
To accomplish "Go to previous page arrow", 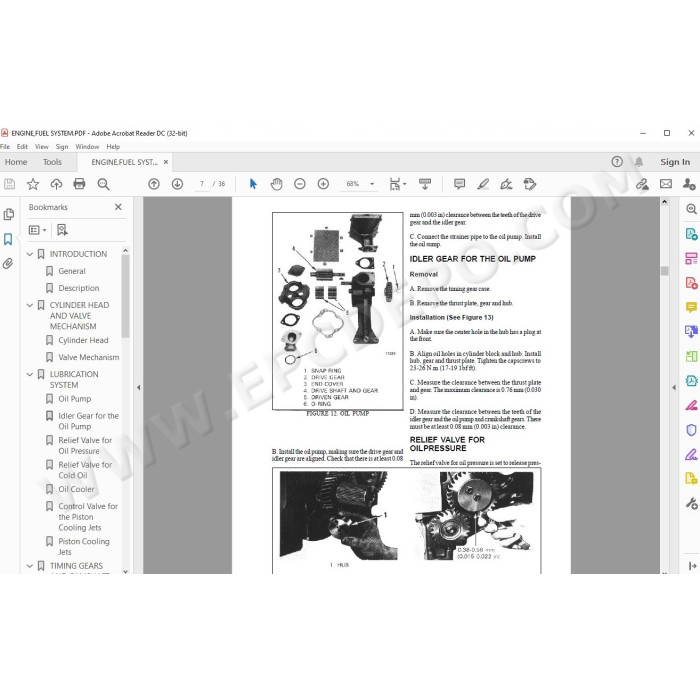I will pos(154,184).
